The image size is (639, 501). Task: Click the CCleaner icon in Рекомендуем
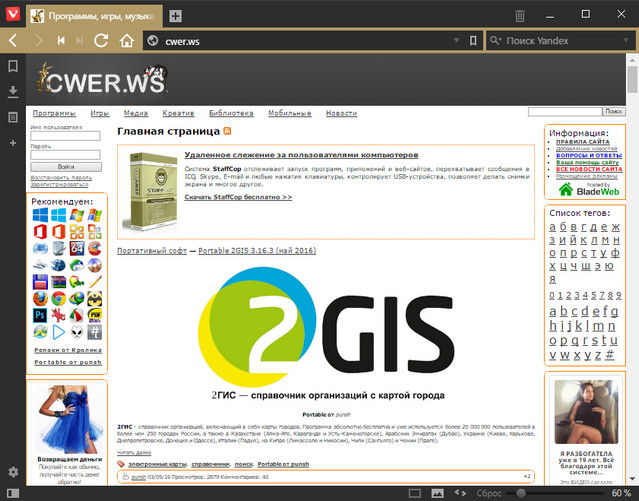[95, 248]
